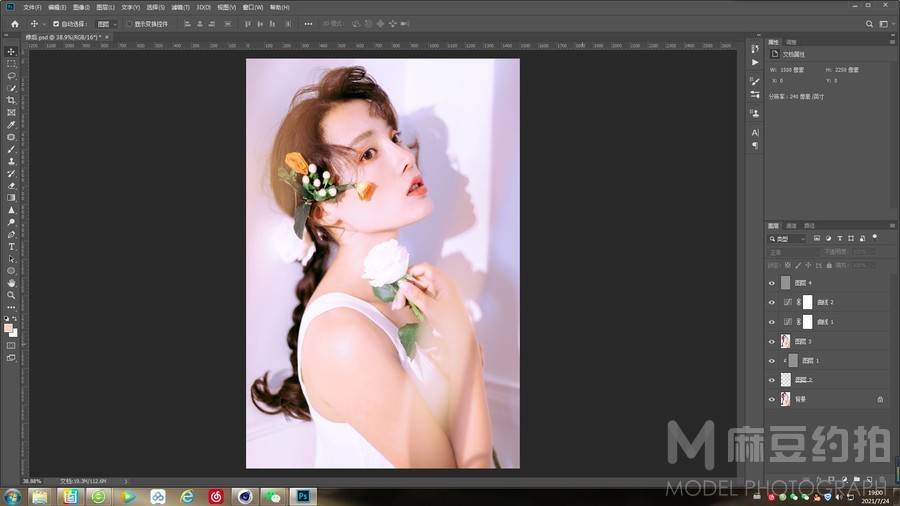
Task: Select the Clone Stamp tool
Action: [11, 161]
